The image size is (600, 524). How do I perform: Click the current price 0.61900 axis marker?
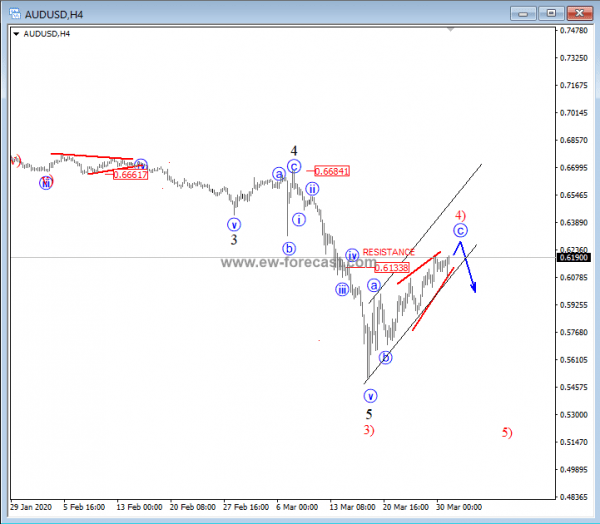(x=573, y=258)
